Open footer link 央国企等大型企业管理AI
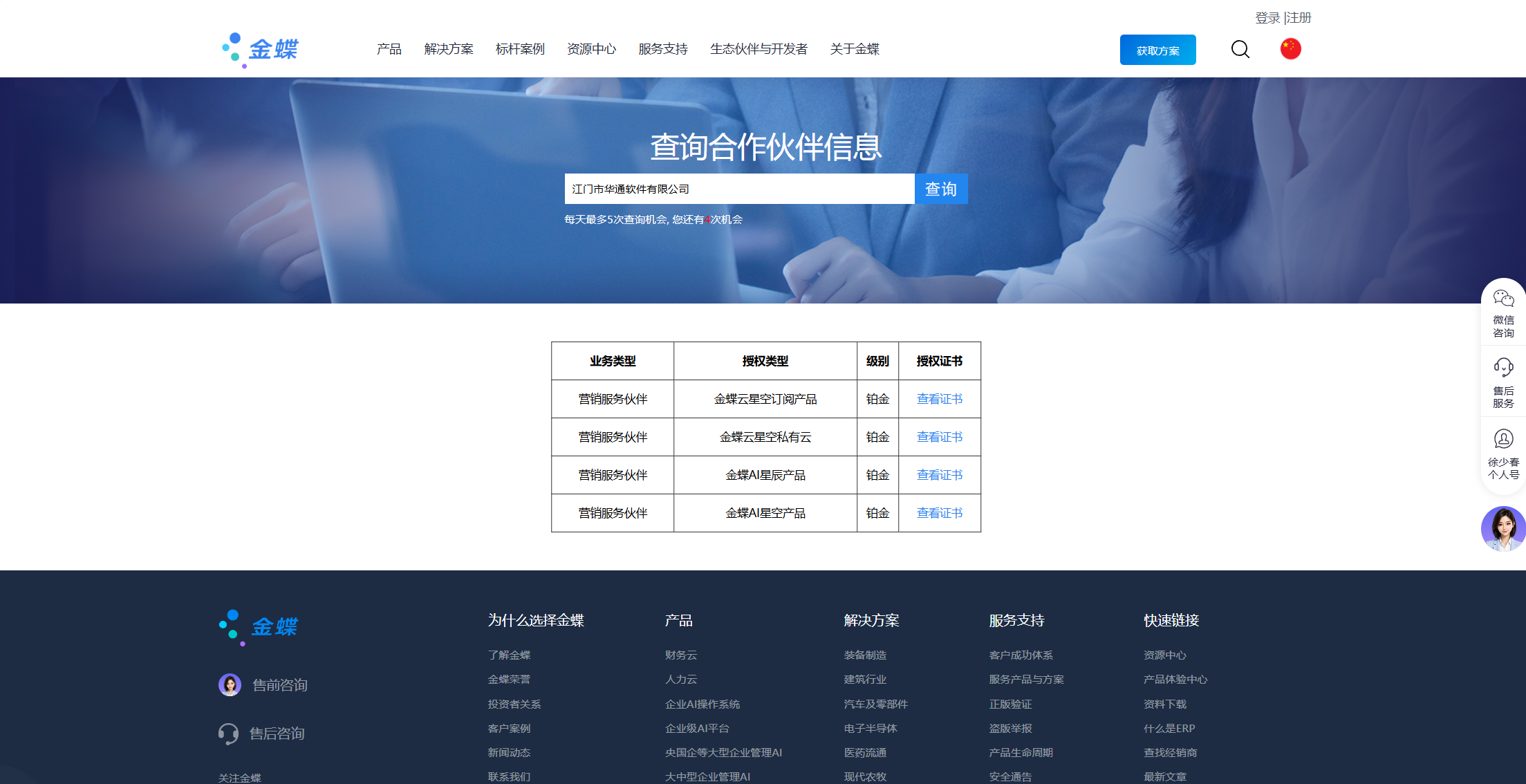This screenshot has width=1526, height=784. tap(723, 752)
